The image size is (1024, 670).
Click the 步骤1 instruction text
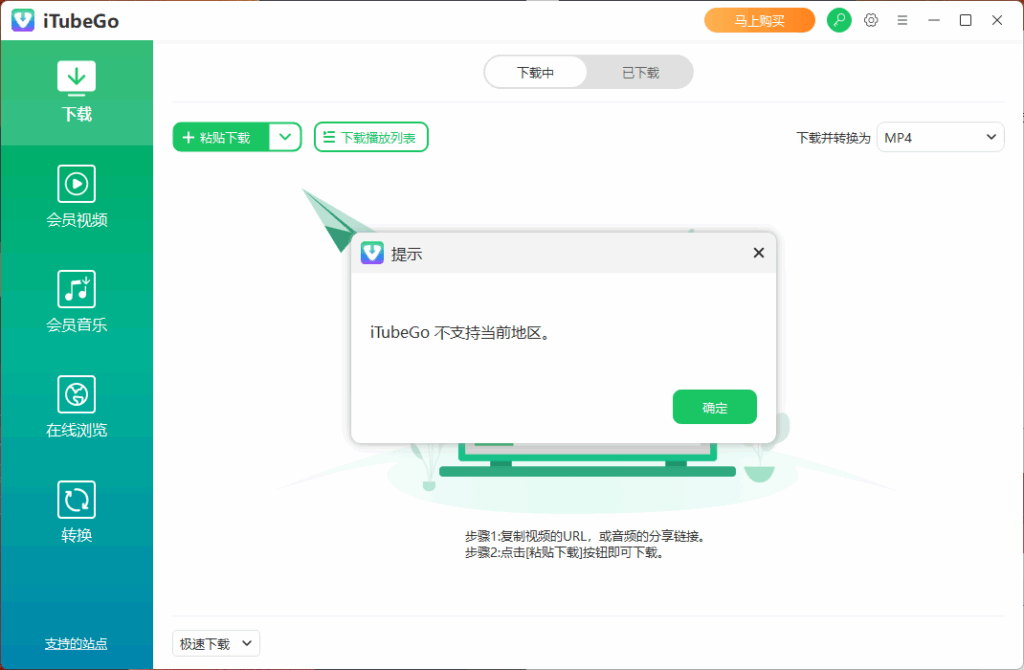pos(586,536)
